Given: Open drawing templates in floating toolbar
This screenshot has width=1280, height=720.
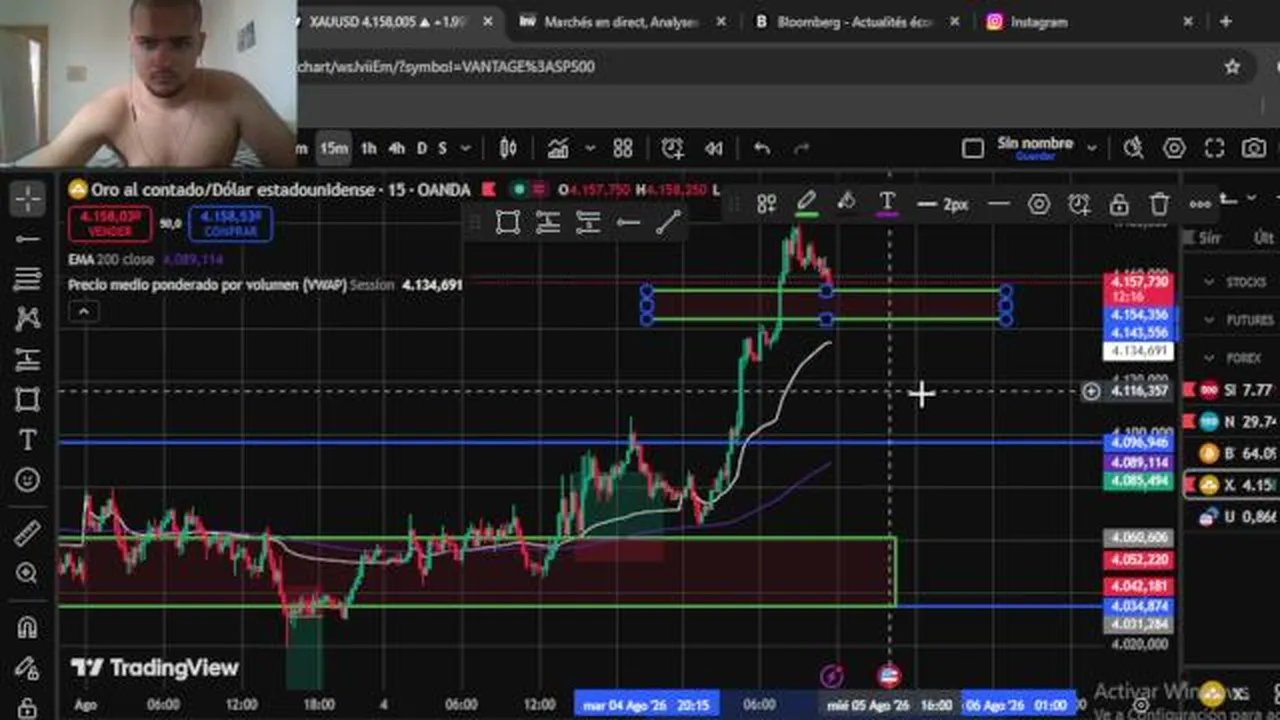Looking at the screenshot, I should click(767, 204).
